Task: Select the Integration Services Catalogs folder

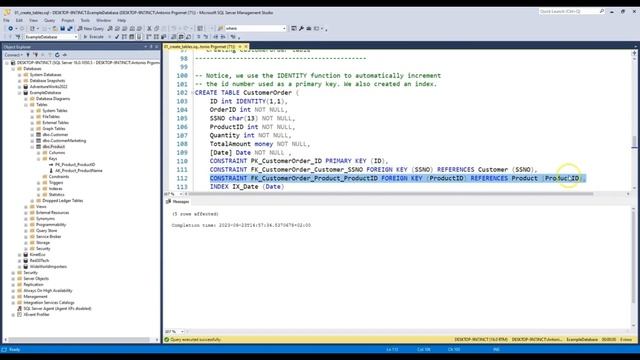Action: click(49, 302)
